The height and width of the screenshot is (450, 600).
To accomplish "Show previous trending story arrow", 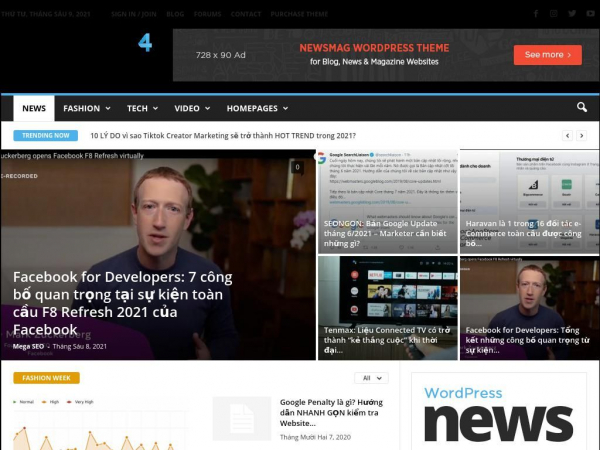I will pos(567,135).
